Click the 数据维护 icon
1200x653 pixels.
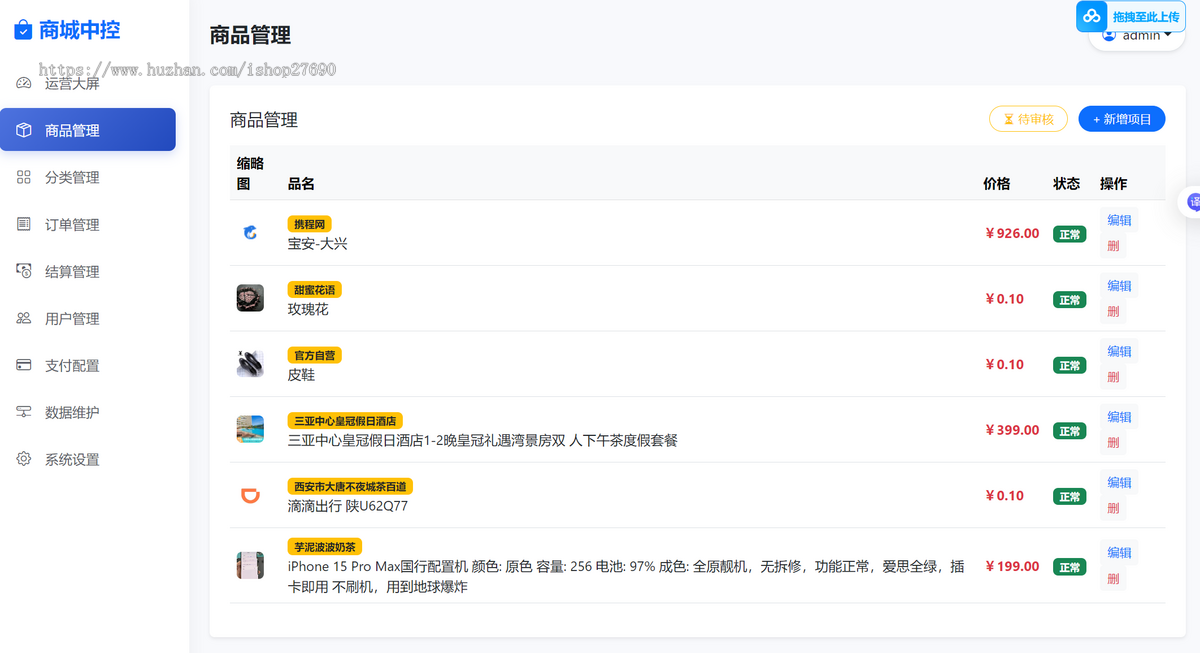tap(24, 412)
